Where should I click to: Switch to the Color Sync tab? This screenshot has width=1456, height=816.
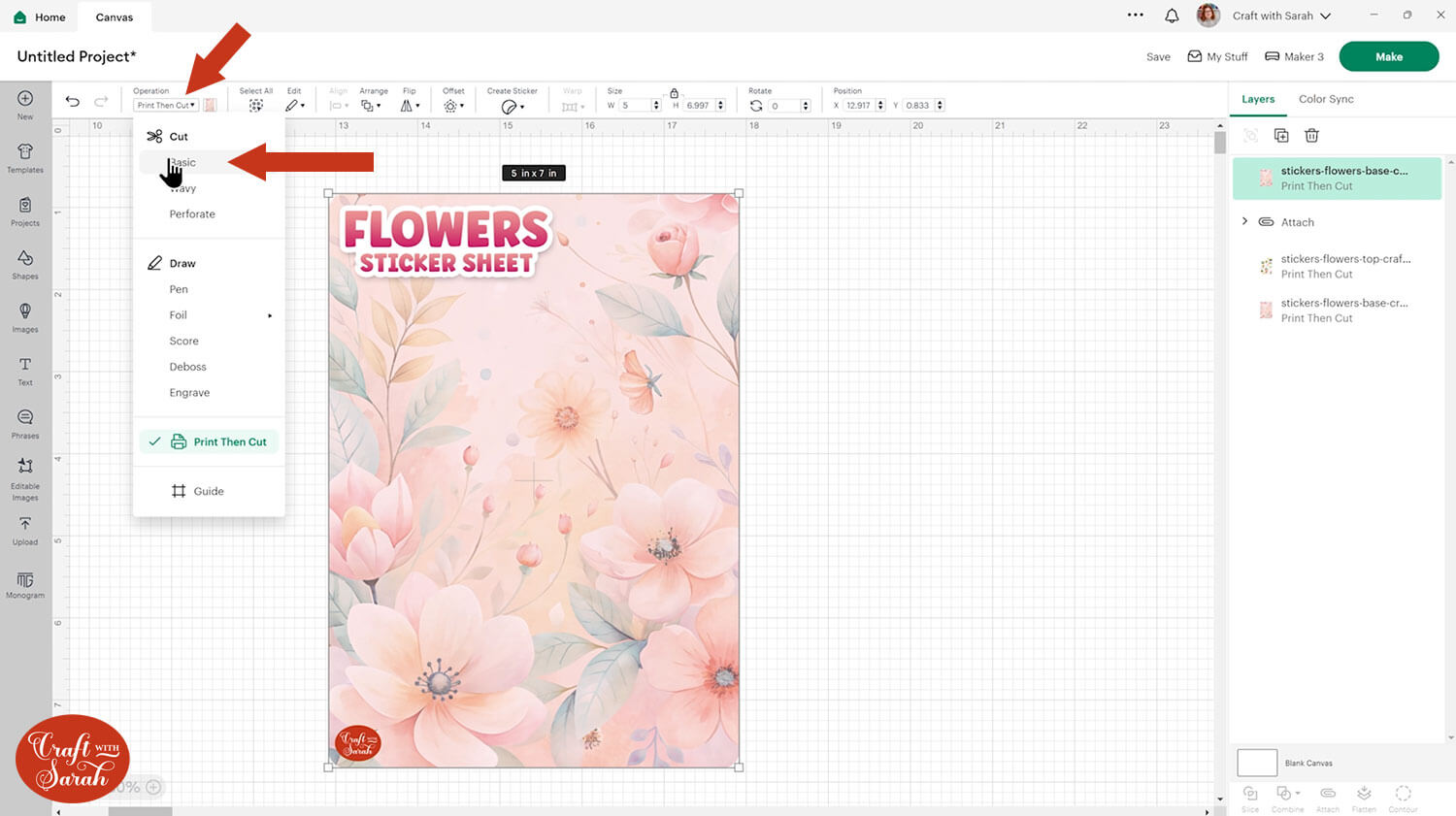pyautogui.click(x=1326, y=99)
